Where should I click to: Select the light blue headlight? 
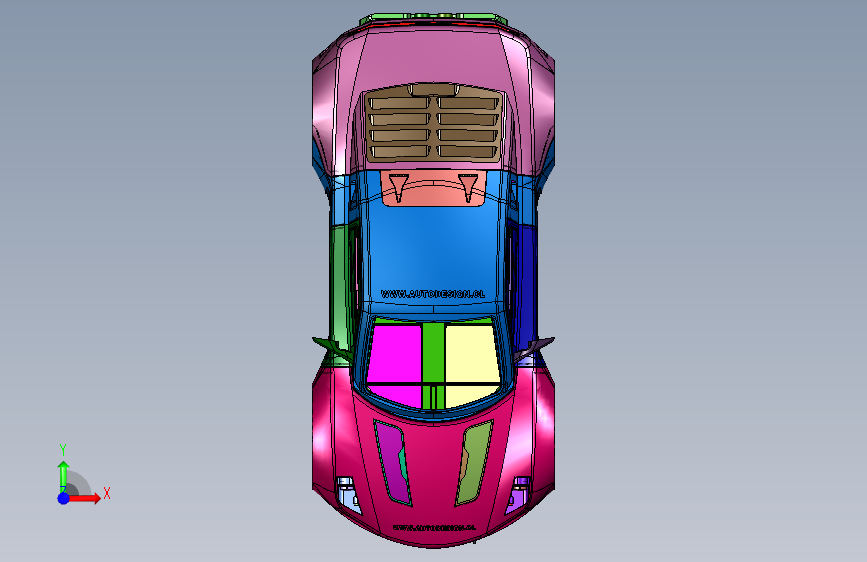pos(348,495)
